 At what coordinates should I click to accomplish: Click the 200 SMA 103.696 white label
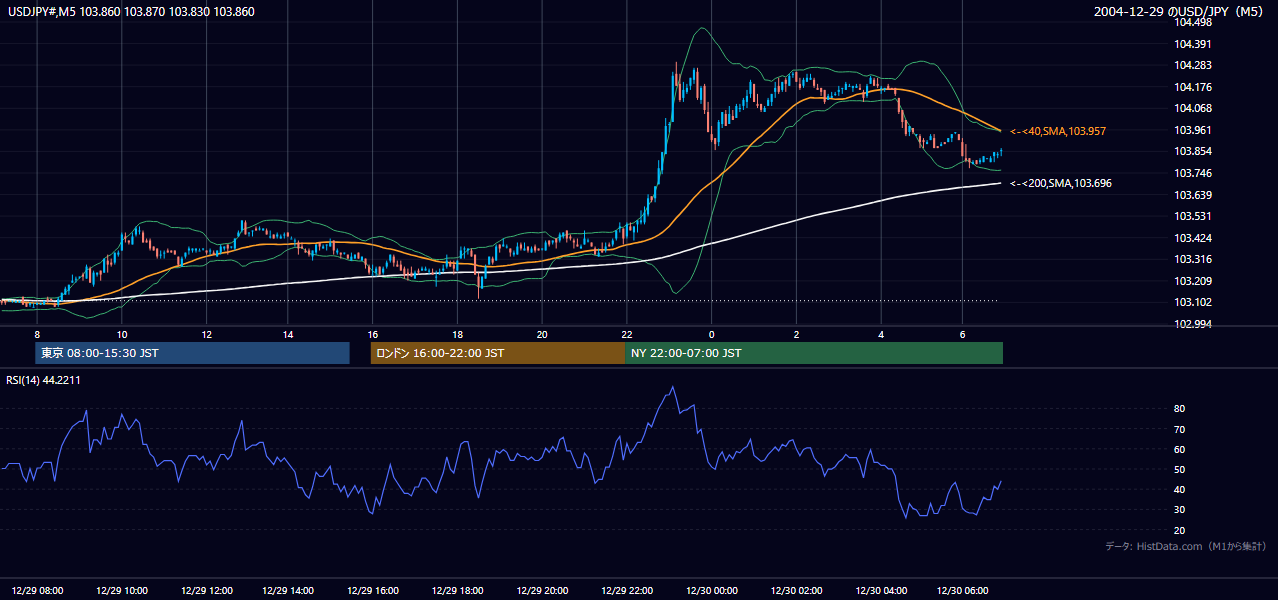1061,183
